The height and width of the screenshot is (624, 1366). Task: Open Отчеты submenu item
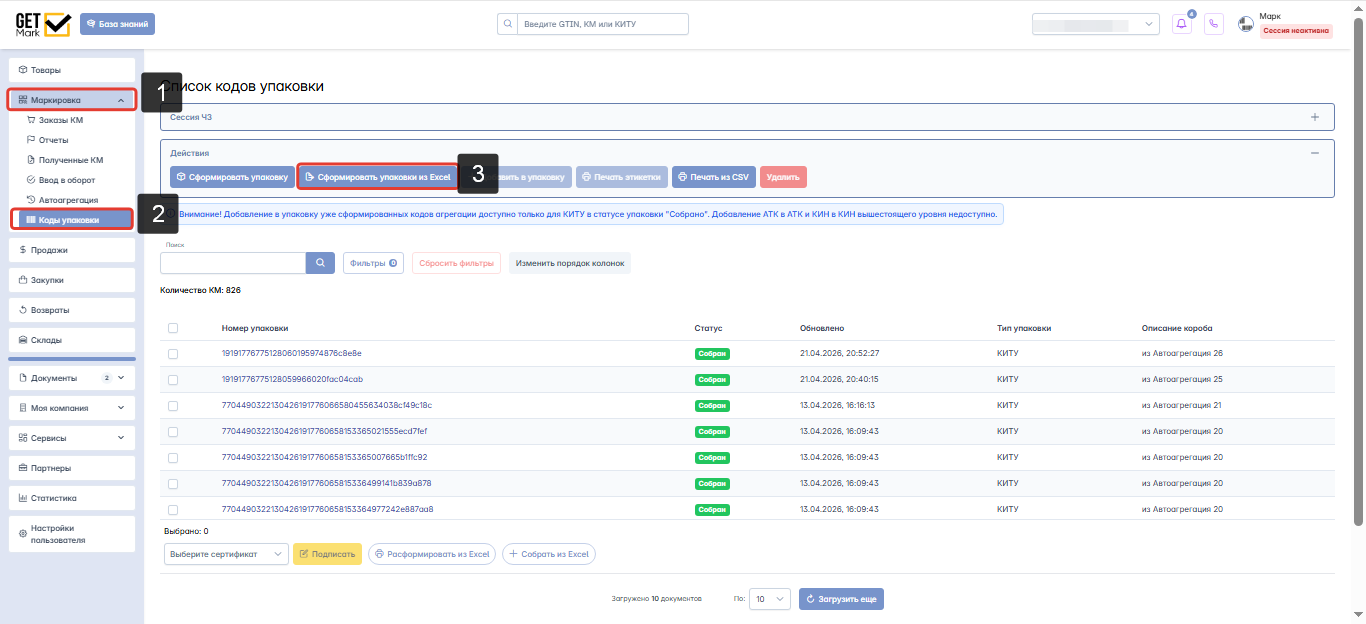(x=54, y=140)
